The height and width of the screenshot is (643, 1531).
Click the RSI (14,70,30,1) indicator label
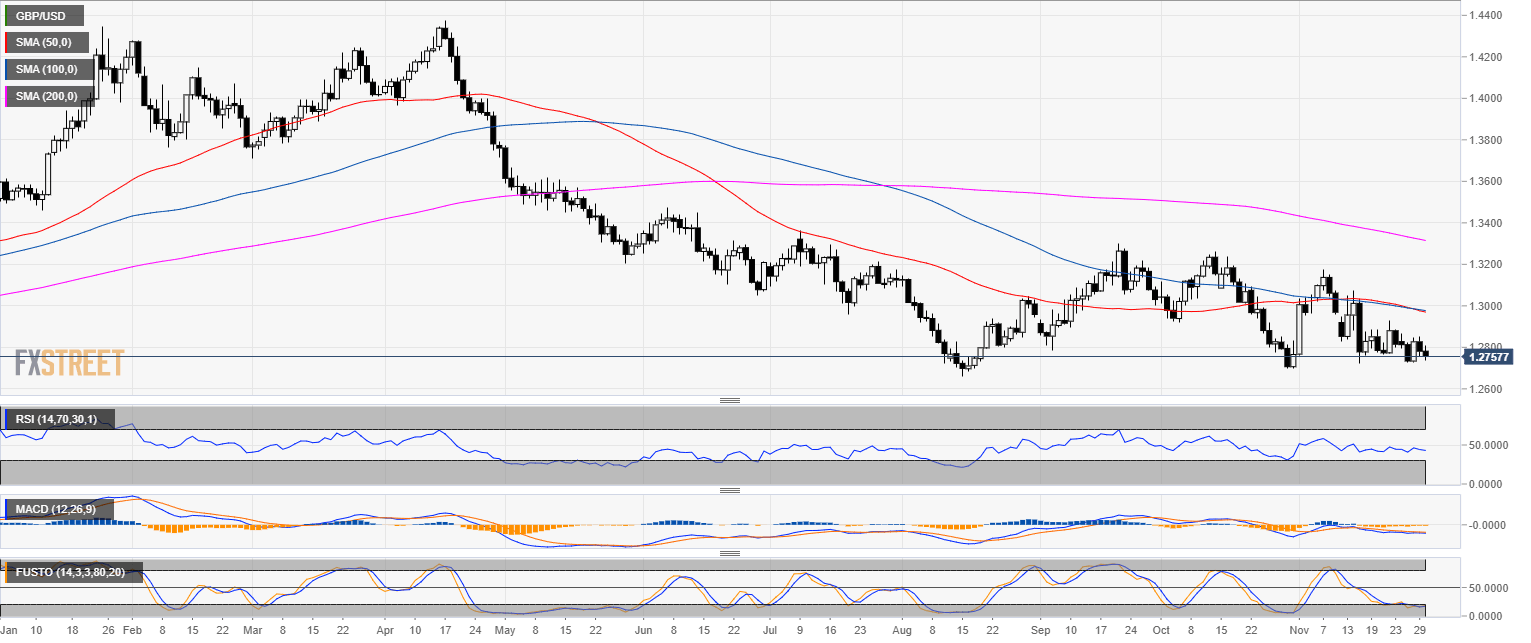tap(59, 419)
